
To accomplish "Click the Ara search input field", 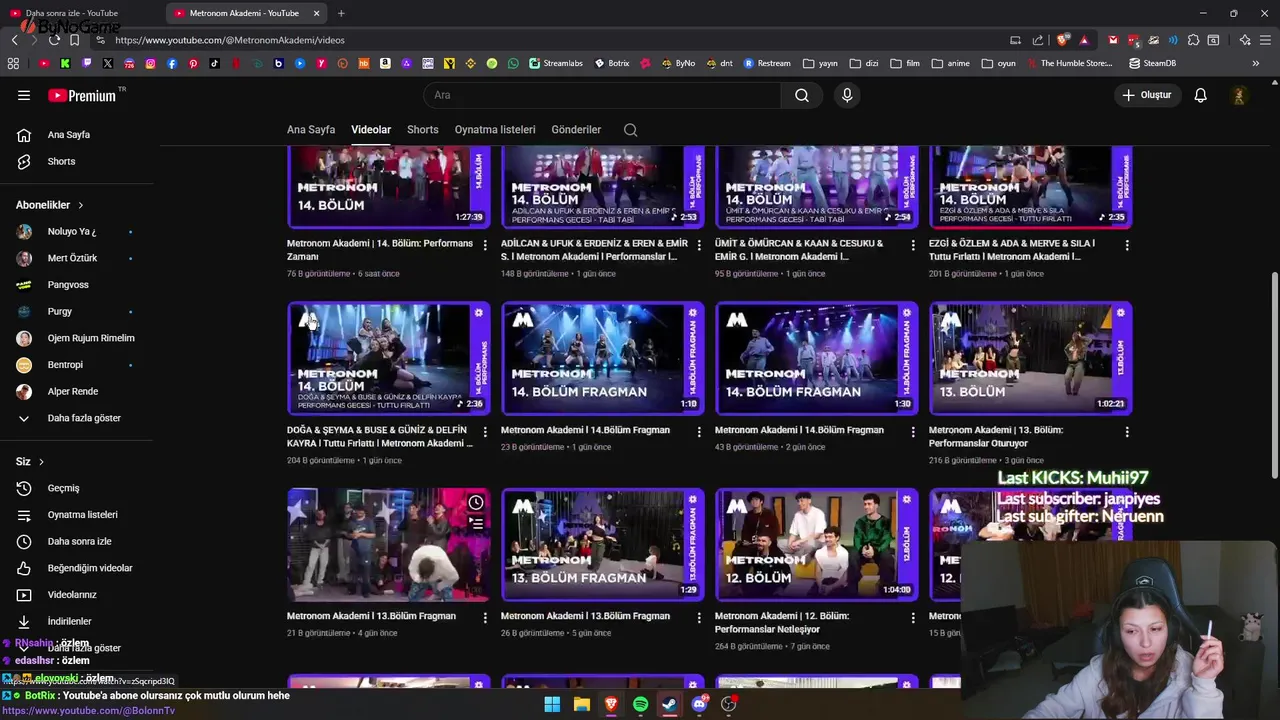I will coord(602,95).
